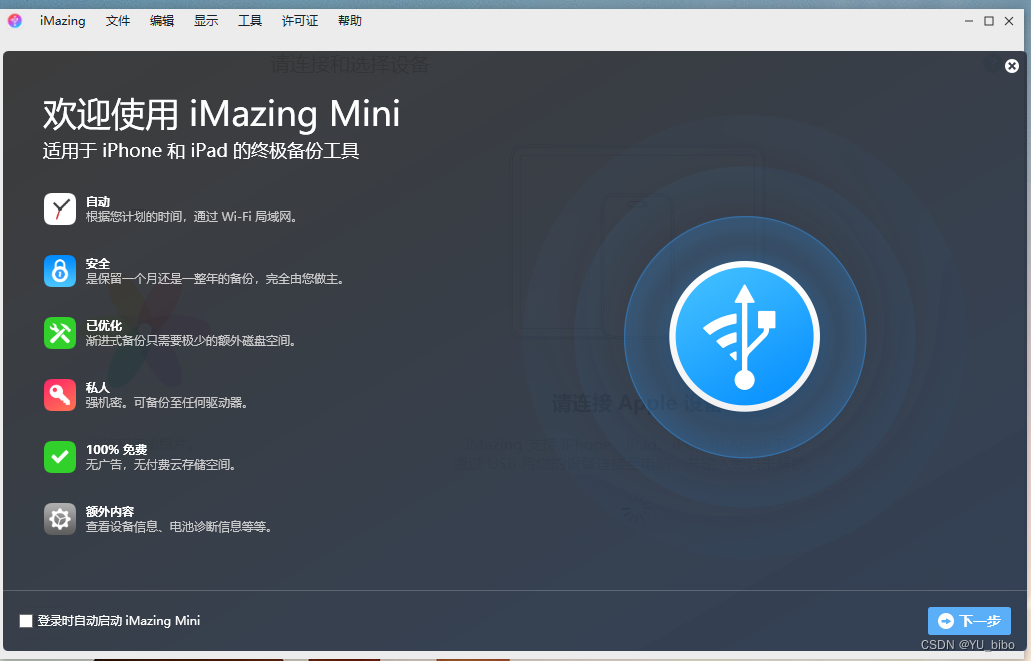Image resolution: width=1031 pixels, height=661 pixels.
Task: Minimize the iMazing window
Action: [x=969, y=21]
